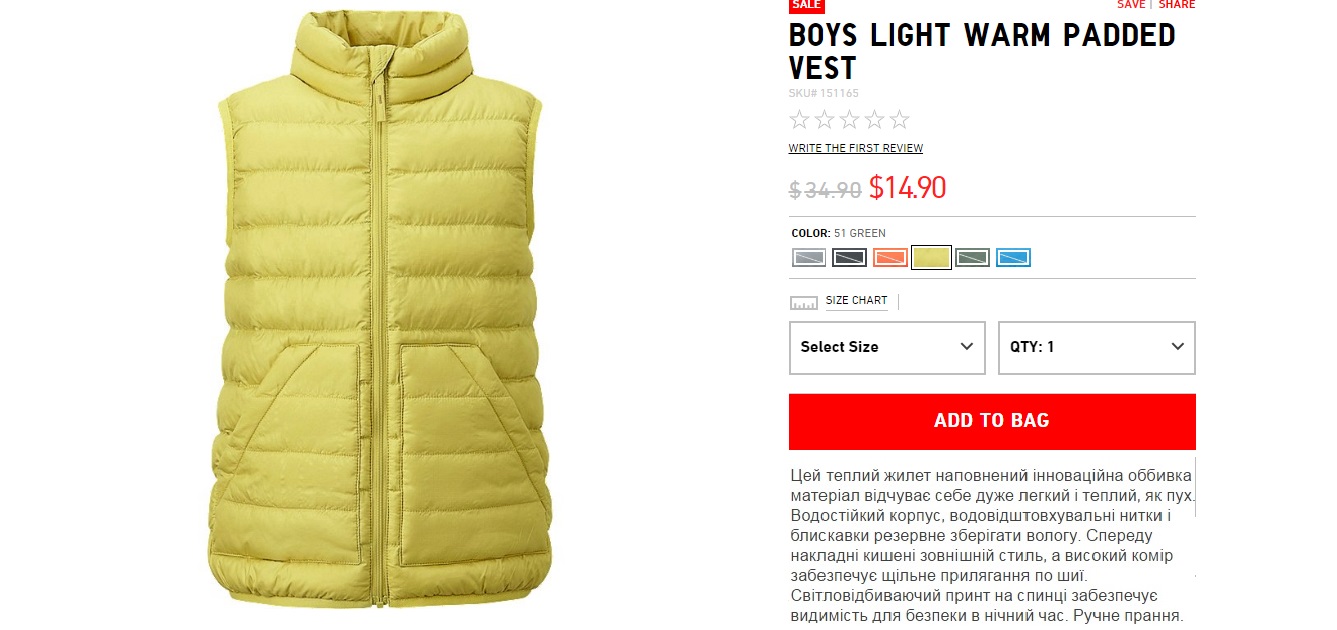
Task: Select the dark navy color swatch
Action: point(849,258)
